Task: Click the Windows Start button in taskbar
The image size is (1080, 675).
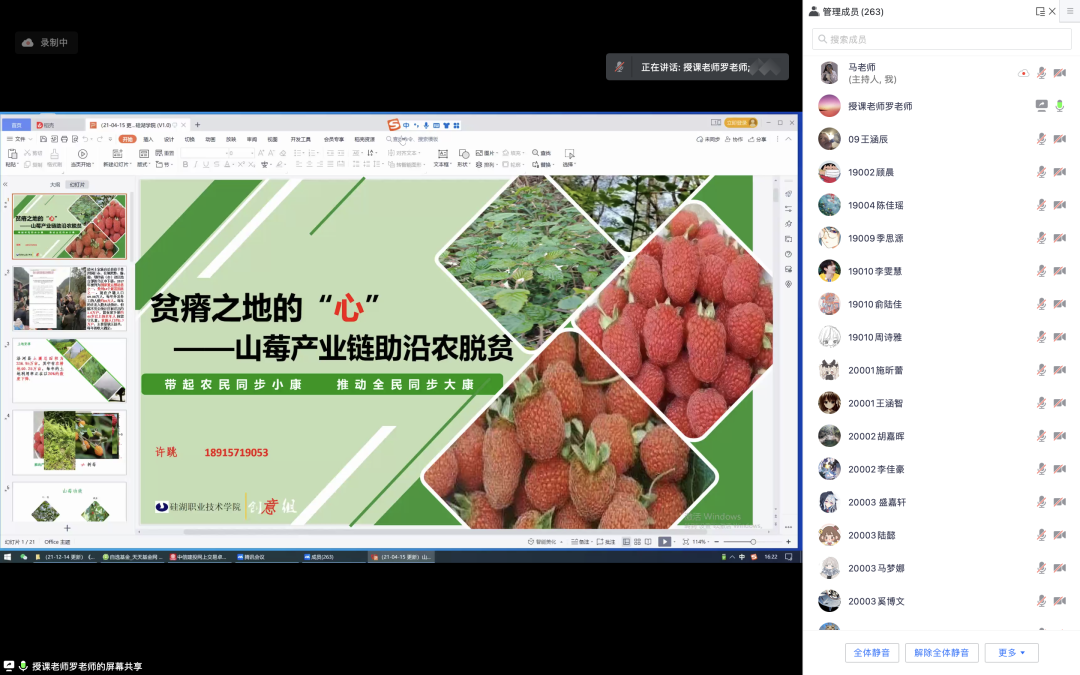Action: coord(9,556)
